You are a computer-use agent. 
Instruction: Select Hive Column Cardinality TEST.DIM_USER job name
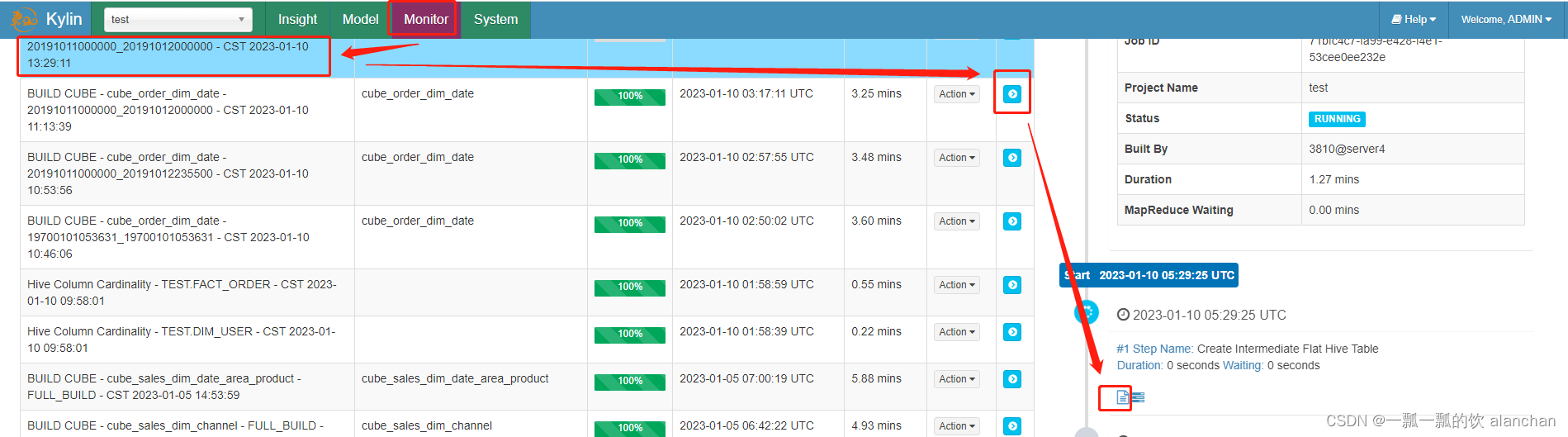(x=182, y=340)
